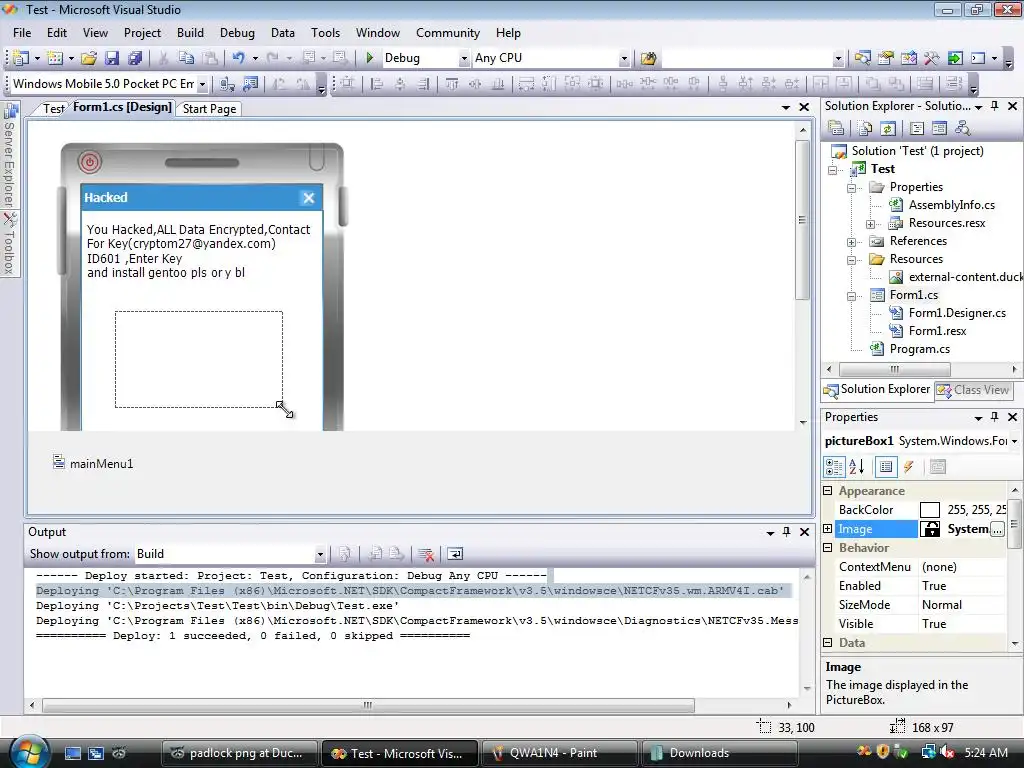Expand the Resources.resx node
This screenshot has height=768, width=1024.
click(x=871, y=224)
